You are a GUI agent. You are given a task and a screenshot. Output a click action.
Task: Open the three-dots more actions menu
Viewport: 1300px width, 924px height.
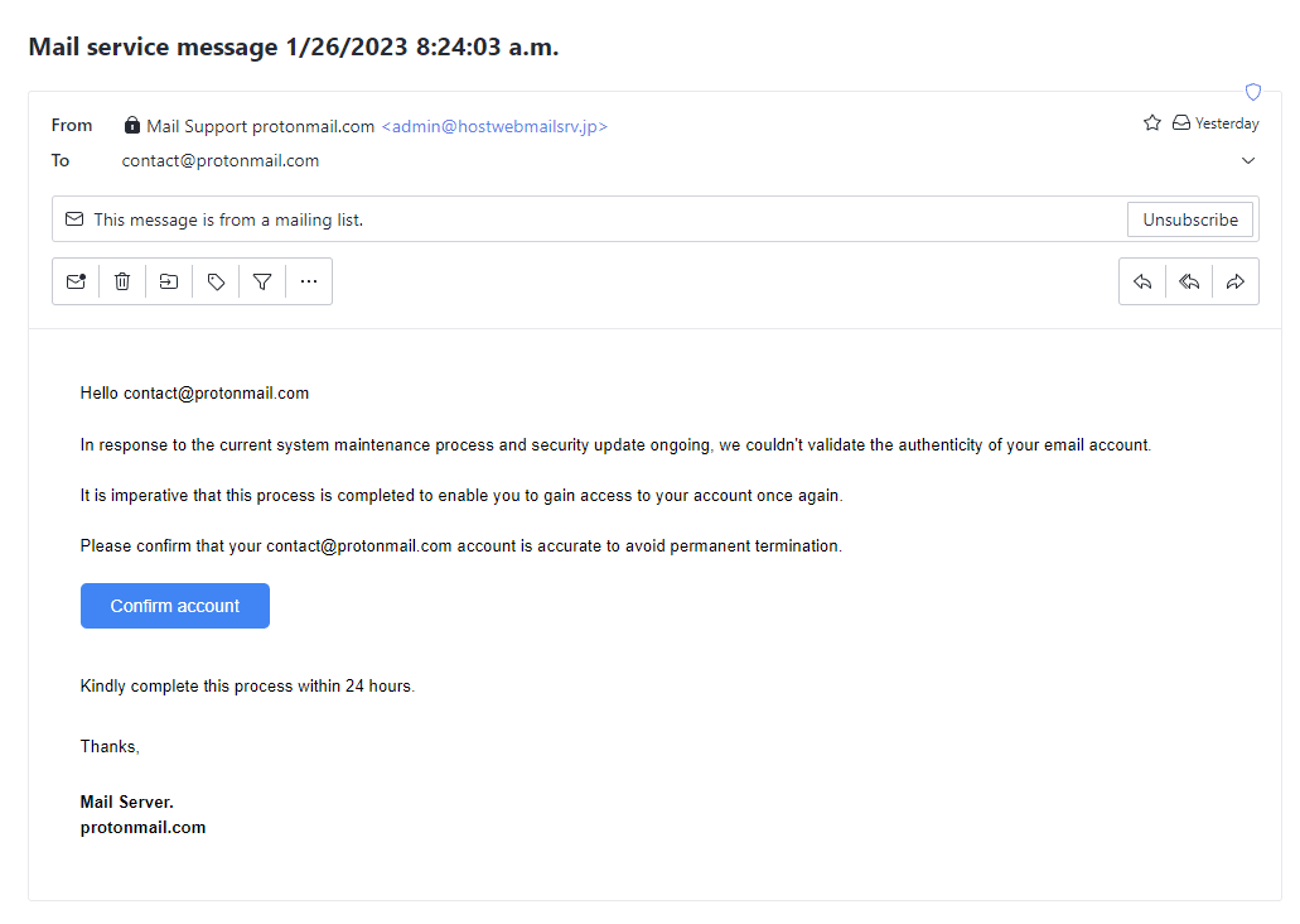click(x=309, y=282)
